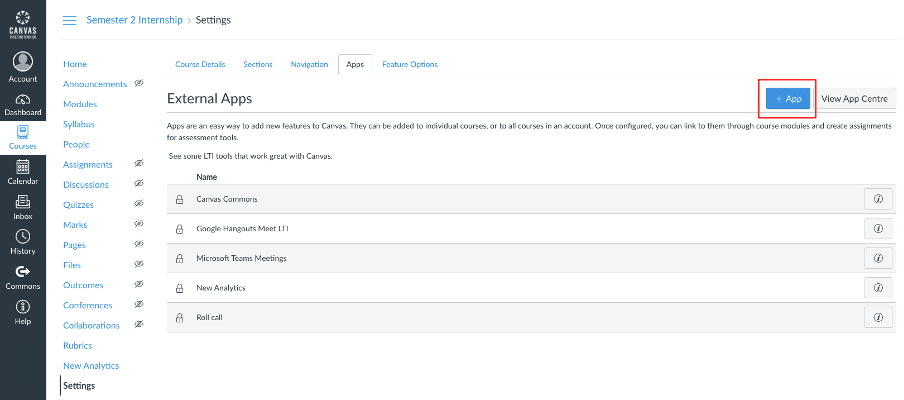Select the Navigation tab
Viewport: 904px width, 400px height.
coord(309,64)
